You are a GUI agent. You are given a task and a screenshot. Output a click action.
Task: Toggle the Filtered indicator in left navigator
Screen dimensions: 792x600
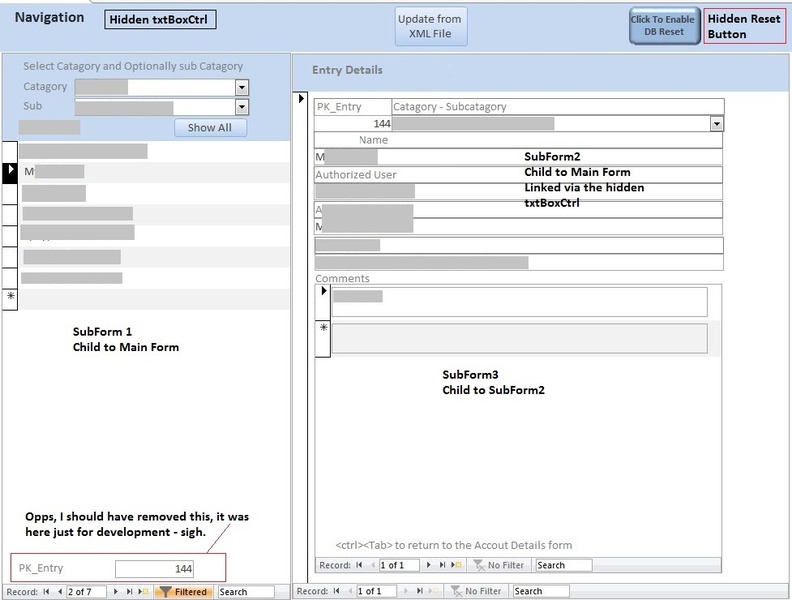pos(183,592)
